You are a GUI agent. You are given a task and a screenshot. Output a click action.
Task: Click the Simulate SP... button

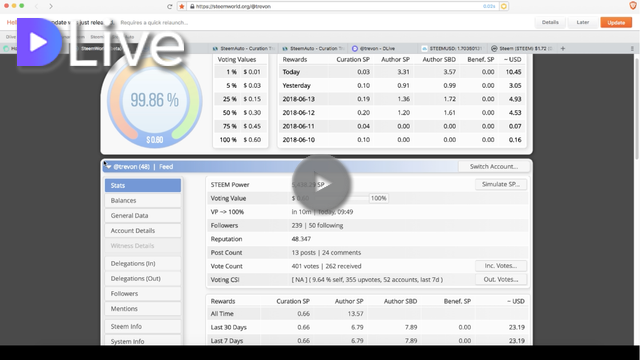click(501, 184)
